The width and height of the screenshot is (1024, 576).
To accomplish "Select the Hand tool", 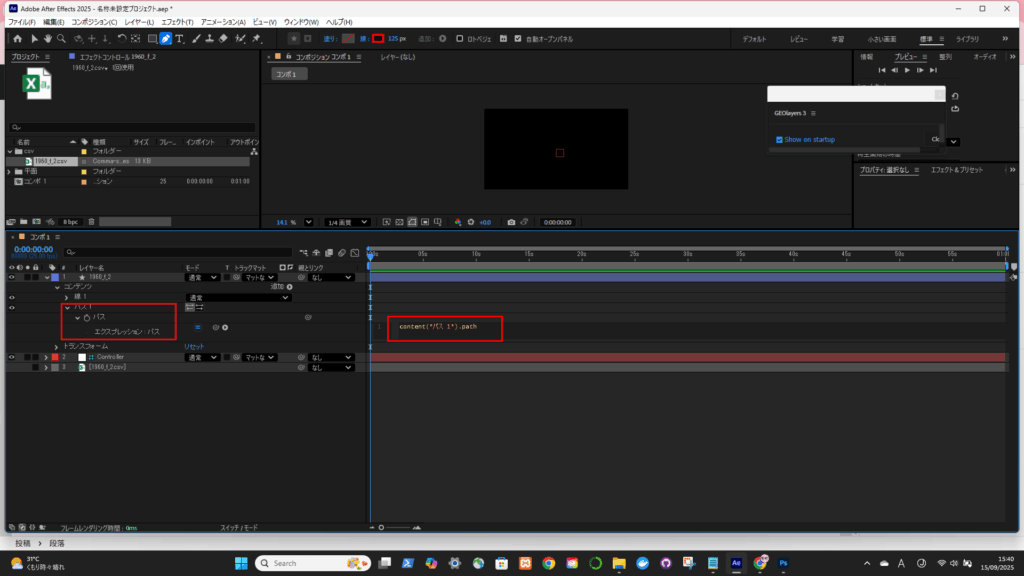I will [47, 39].
